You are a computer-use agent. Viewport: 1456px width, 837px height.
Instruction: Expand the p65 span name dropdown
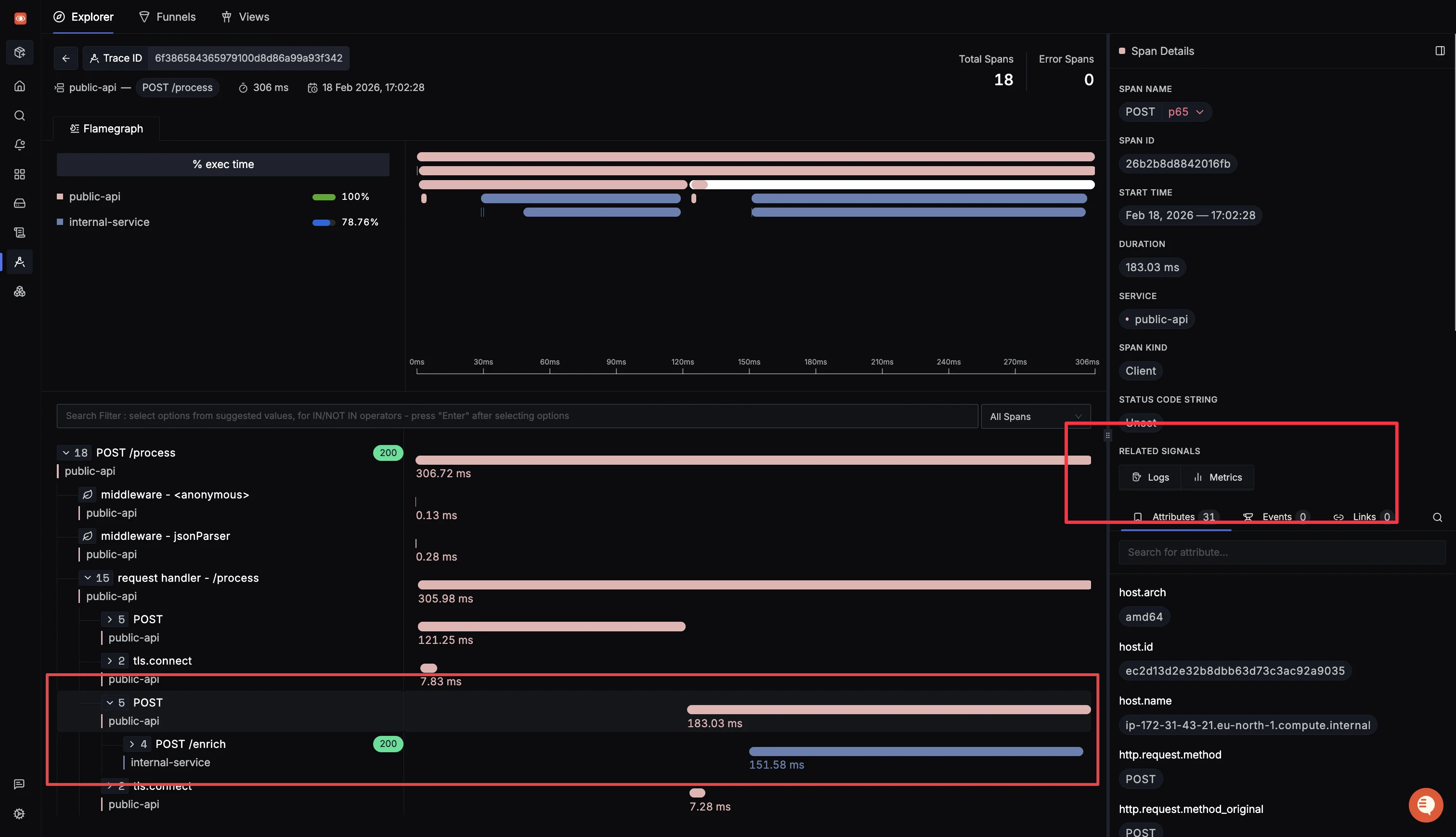(x=1200, y=112)
